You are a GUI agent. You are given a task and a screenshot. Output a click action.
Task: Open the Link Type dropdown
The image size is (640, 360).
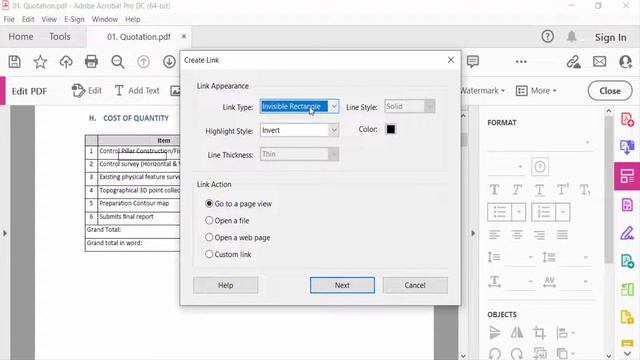[299, 107]
